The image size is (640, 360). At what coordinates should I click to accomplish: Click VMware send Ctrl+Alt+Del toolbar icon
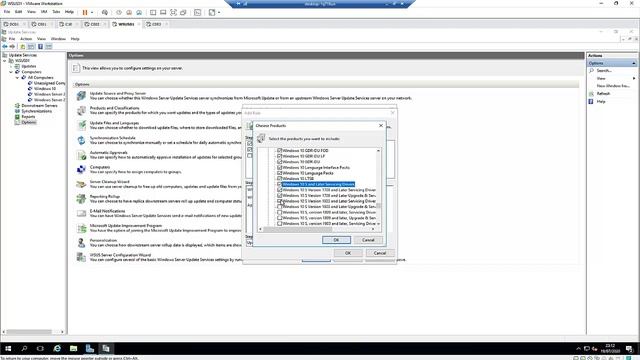tap(105, 12)
